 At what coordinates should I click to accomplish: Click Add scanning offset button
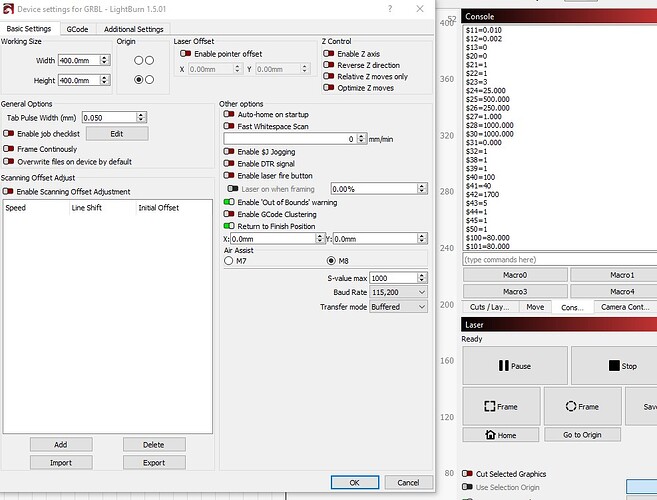pos(61,444)
